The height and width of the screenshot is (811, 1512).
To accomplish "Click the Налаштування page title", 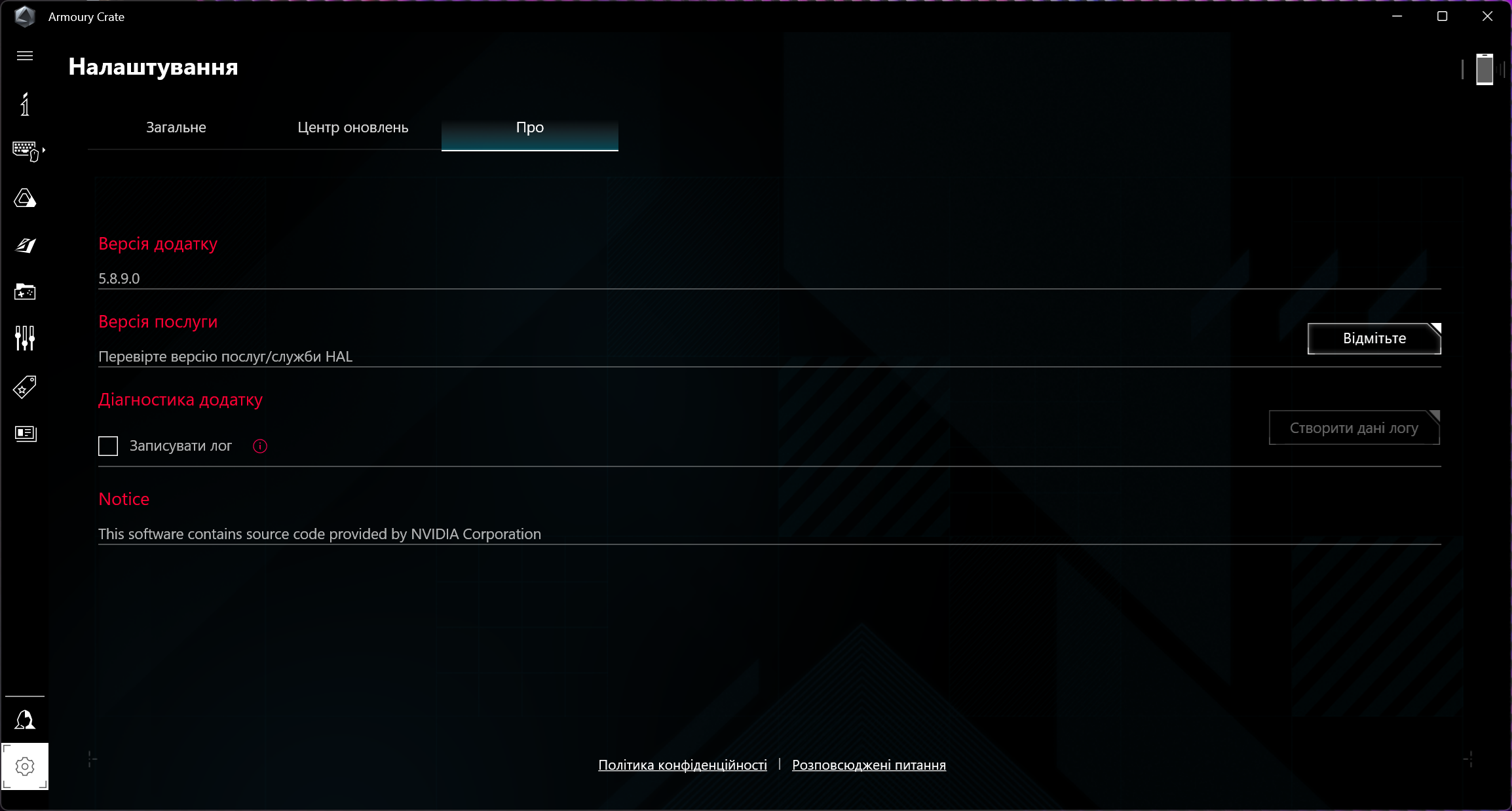I will 153,67.
